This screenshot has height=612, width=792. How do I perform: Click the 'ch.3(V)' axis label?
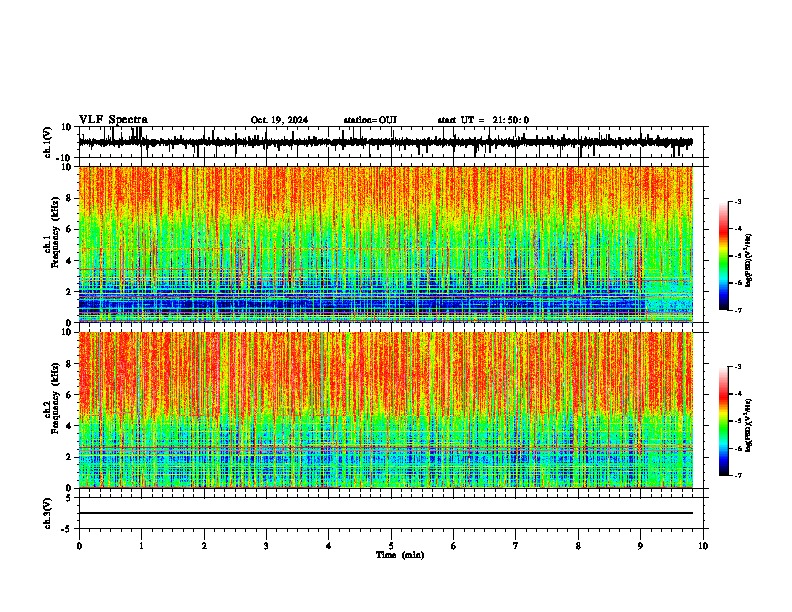(x=48, y=513)
